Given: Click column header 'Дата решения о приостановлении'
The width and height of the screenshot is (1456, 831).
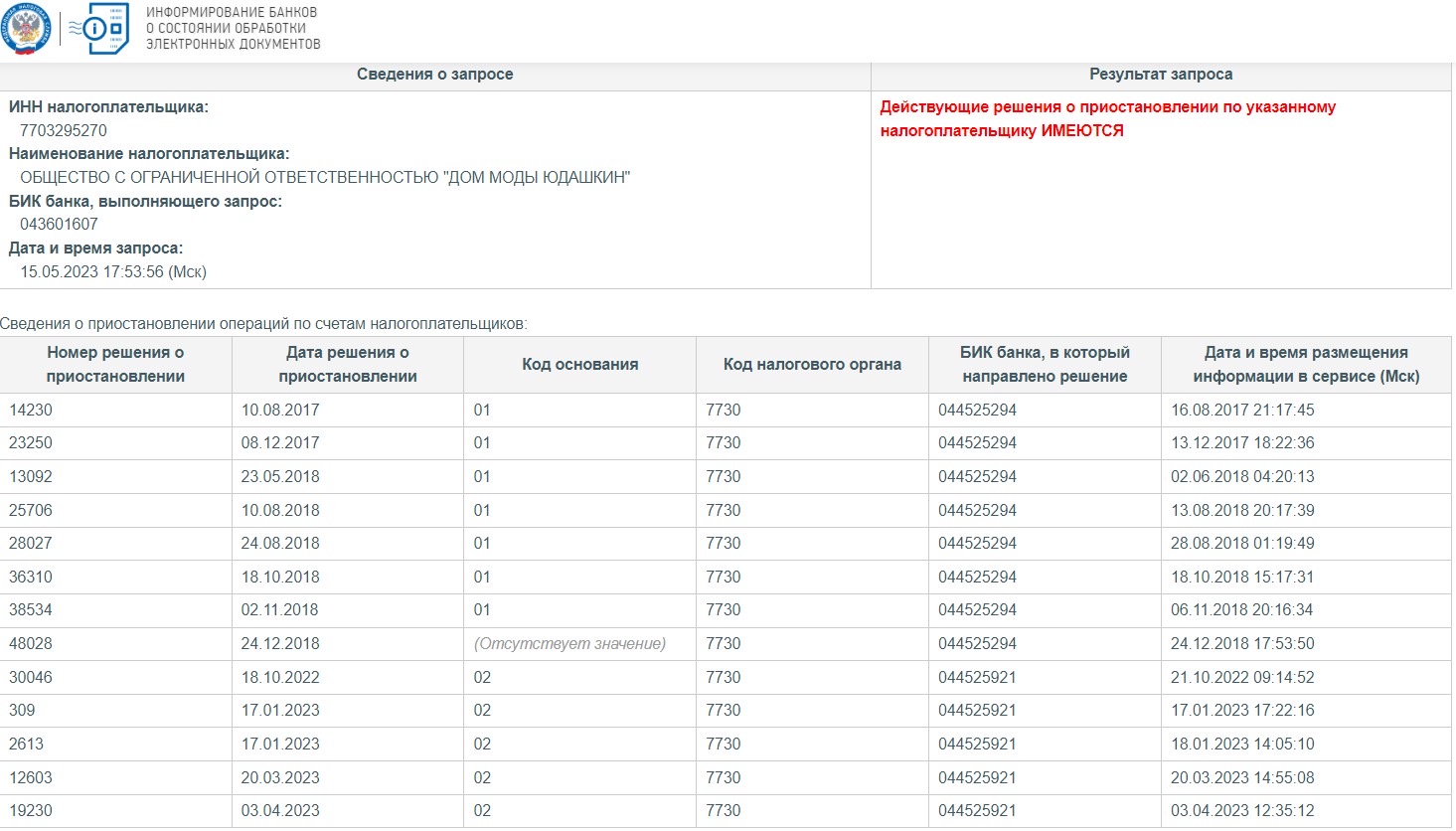Looking at the screenshot, I should click(x=348, y=365).
